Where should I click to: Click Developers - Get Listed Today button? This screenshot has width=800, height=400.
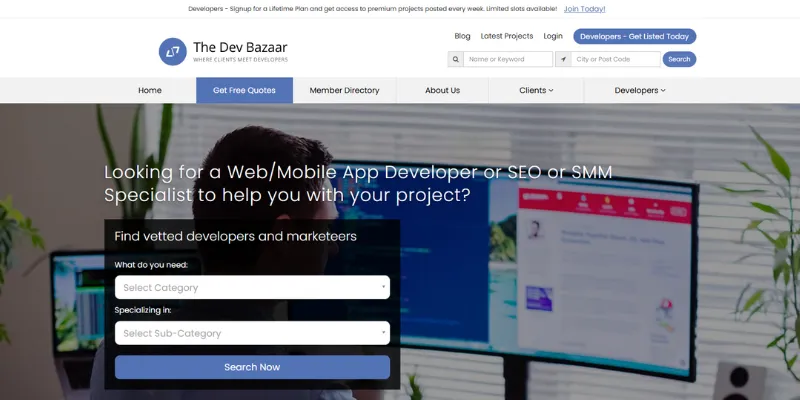click(634, 36)
